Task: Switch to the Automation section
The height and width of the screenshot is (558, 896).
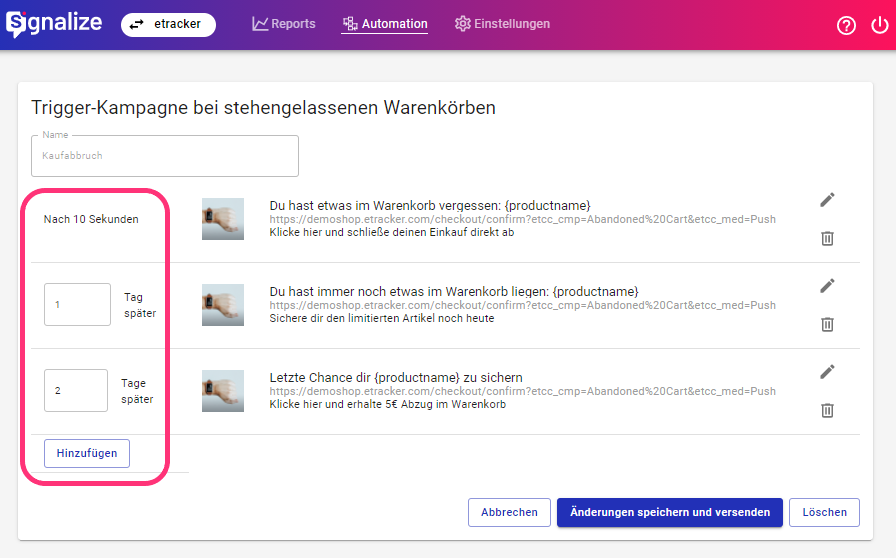Action: pyautogui.click(x=385, y=24)
